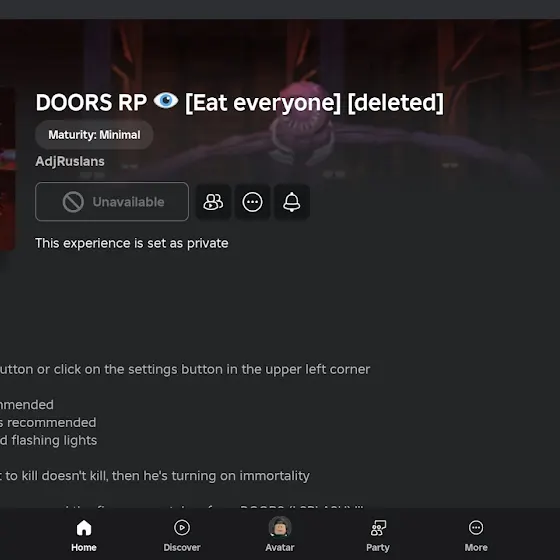Image resolution: width=560 pixels, height=560 pixels.
Task: Tap the Home house icon
Action: coord(84,528)
